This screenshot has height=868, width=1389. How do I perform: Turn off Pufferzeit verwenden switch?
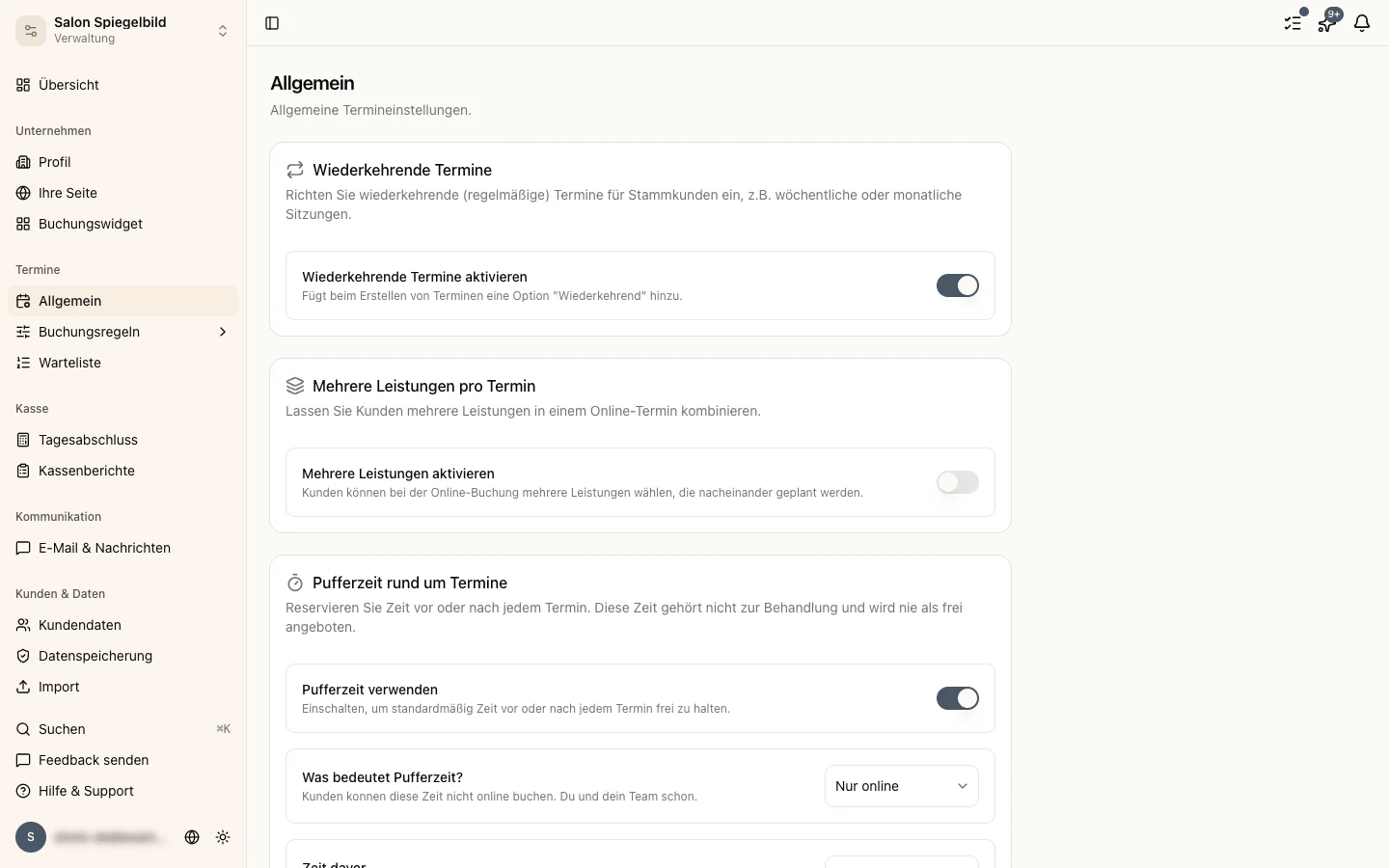tap(958, 698)
